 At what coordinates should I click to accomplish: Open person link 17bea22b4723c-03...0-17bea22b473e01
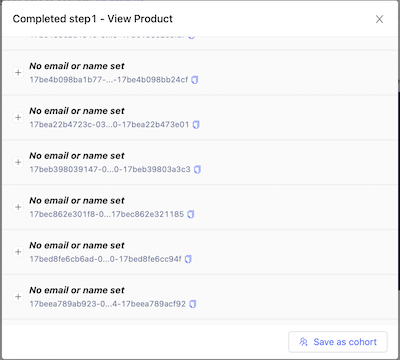click(x=109, y=125)
